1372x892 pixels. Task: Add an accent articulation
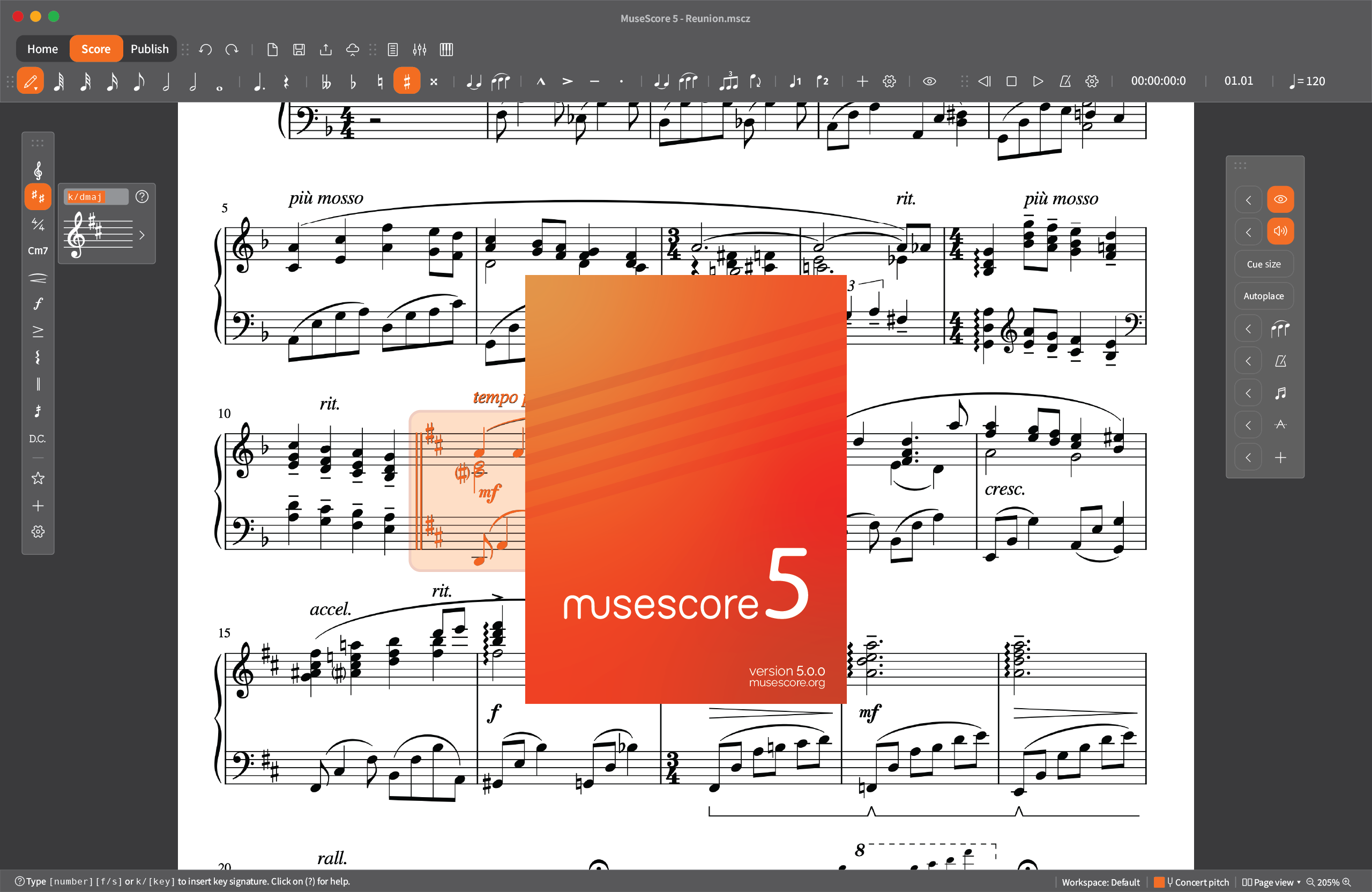(567, 81)
